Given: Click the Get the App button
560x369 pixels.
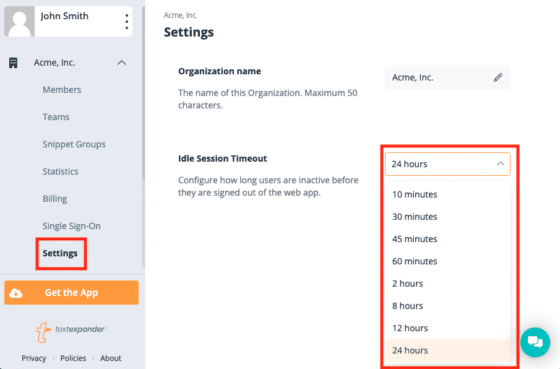Looking at the screenshot, I should click(71, 293).
